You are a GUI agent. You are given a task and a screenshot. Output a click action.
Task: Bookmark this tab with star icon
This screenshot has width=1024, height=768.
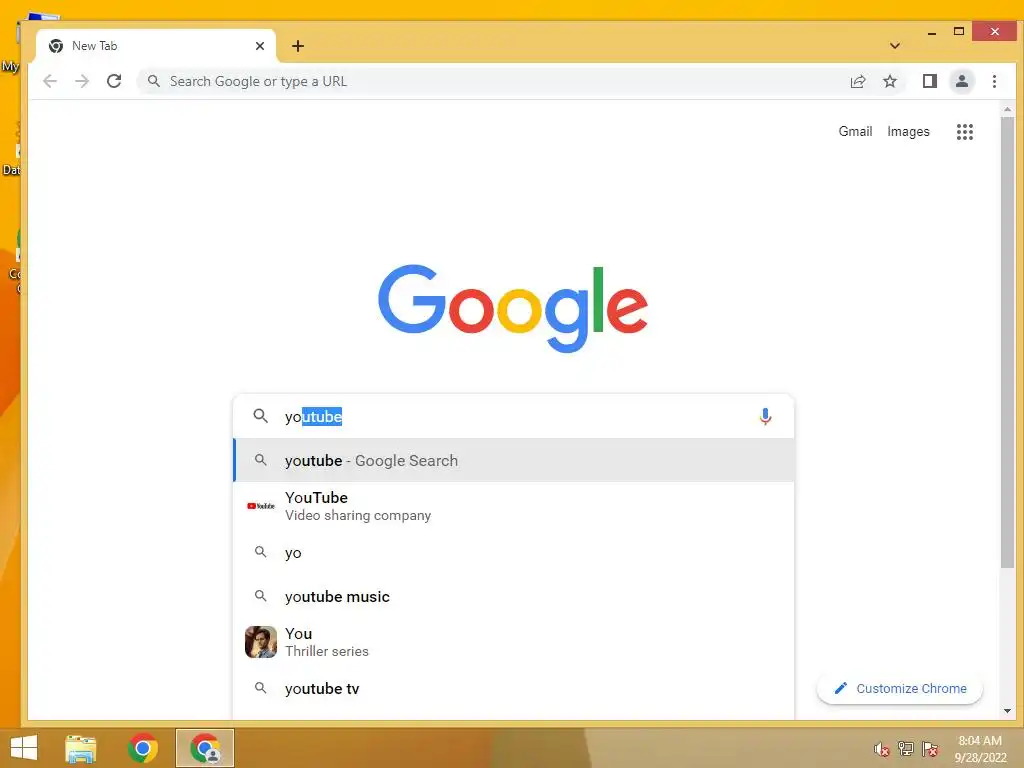(x=889, y=81)
